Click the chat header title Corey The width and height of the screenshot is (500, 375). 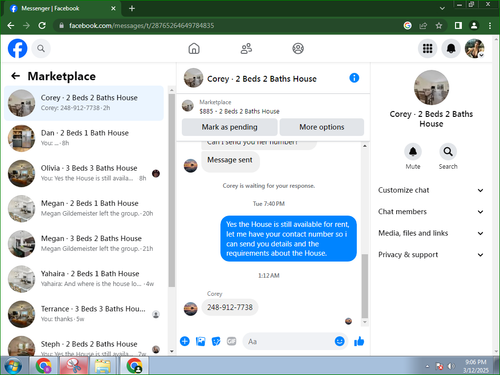261,79
